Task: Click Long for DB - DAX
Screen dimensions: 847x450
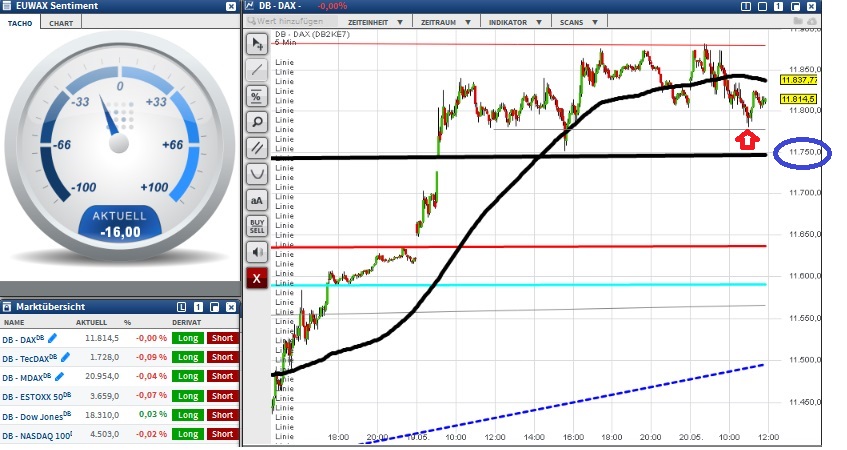Action: click(188, 338)
